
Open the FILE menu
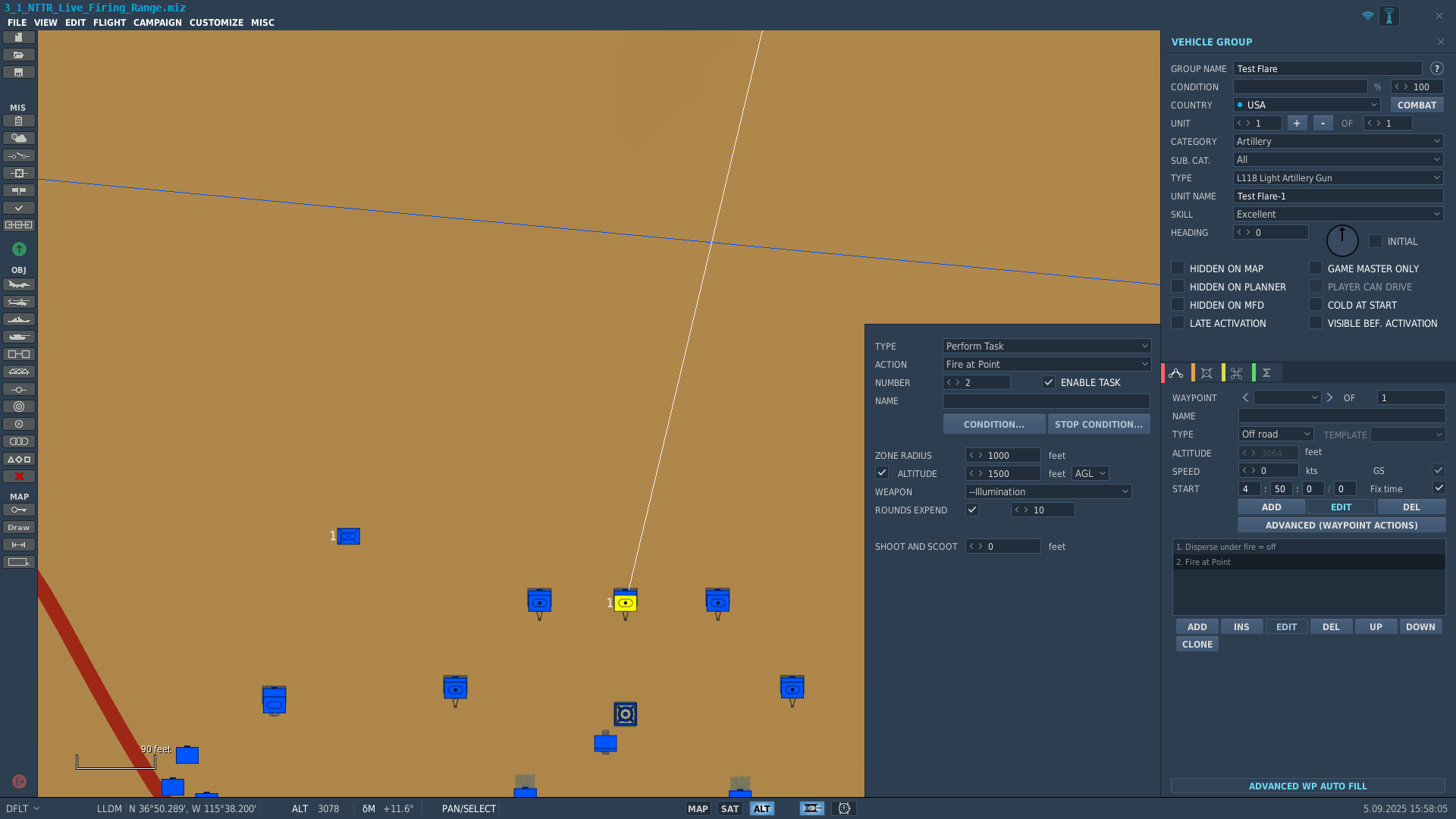[17, 22]
